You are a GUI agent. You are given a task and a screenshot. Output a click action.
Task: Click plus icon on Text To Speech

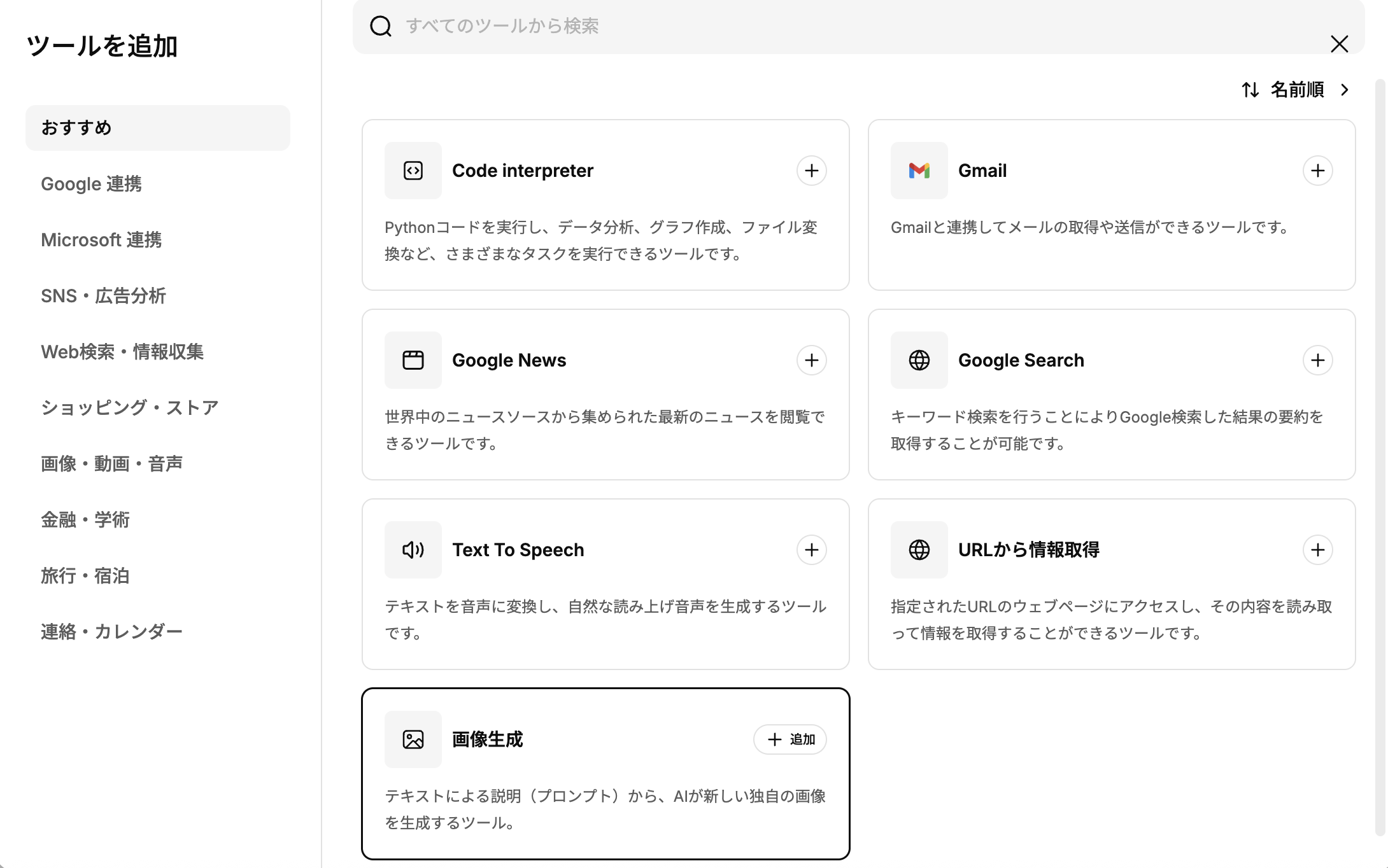(x=811, y=550)
